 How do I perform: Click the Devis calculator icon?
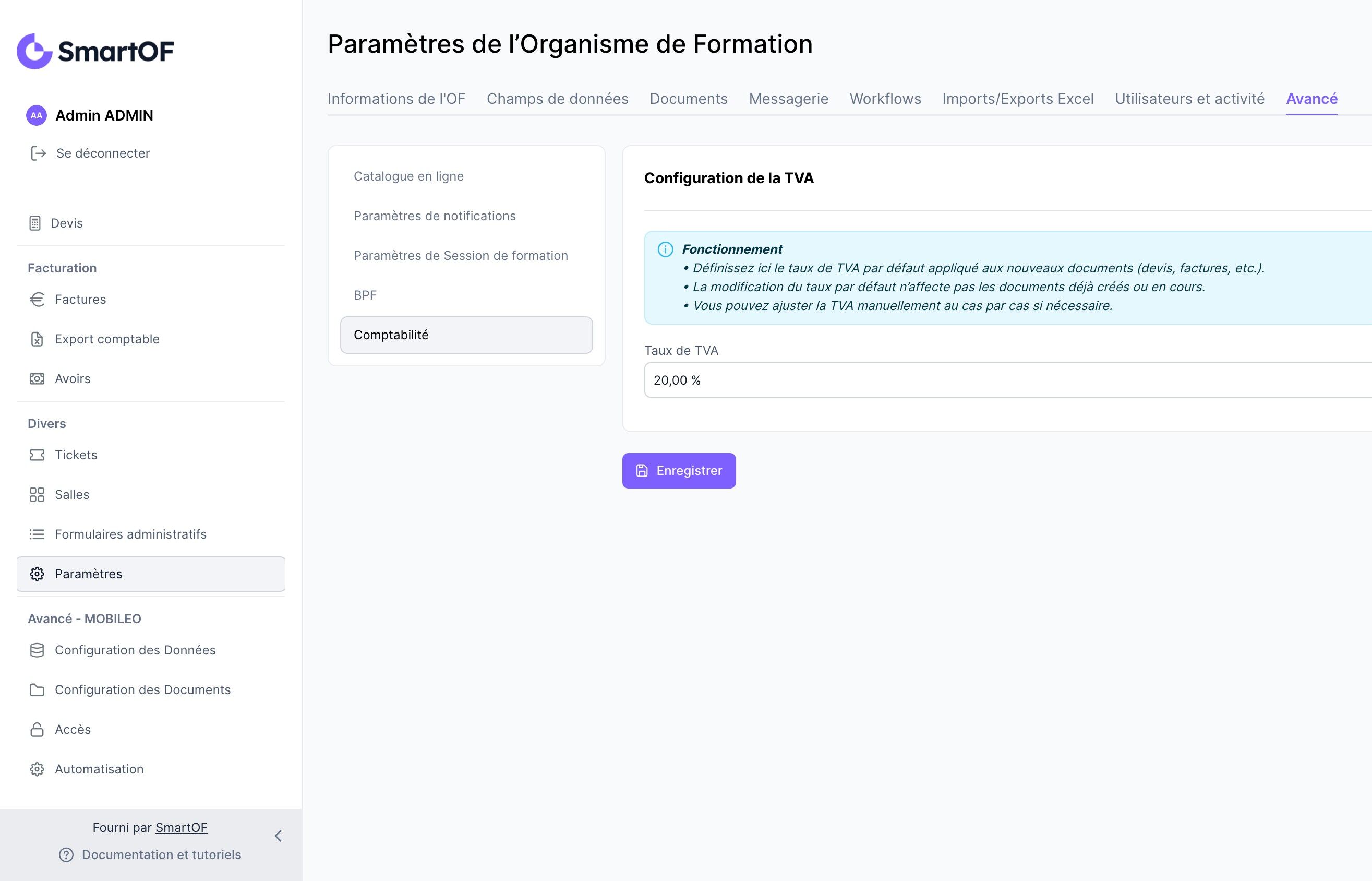[x=35, y=223]
